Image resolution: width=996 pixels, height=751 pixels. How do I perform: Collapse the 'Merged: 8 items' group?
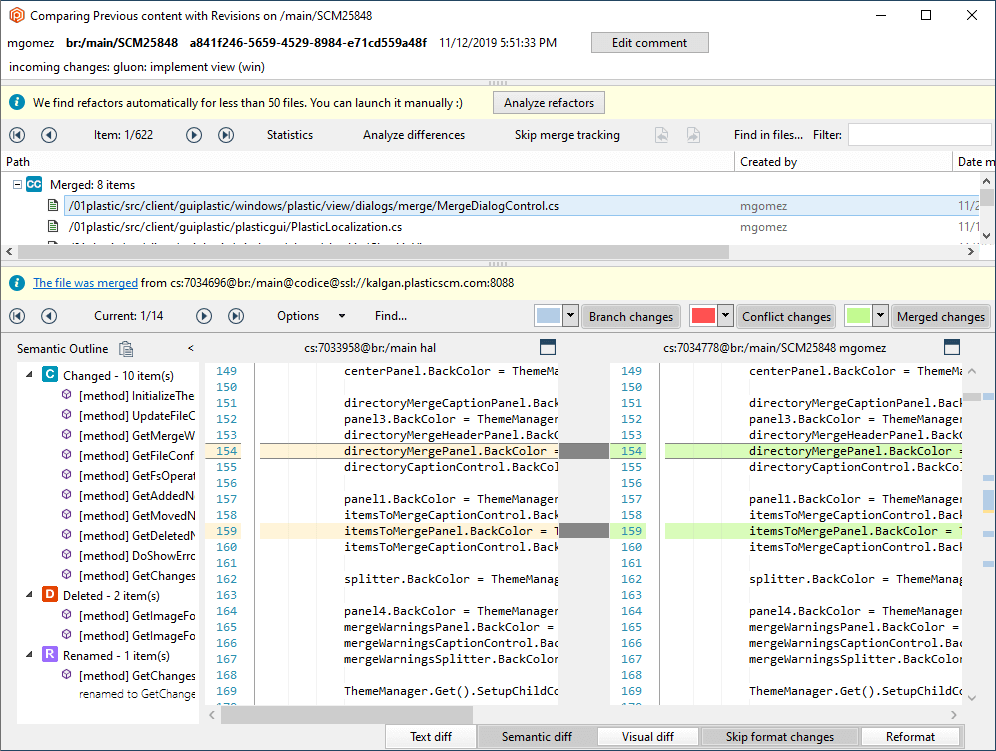coord(17,184)
